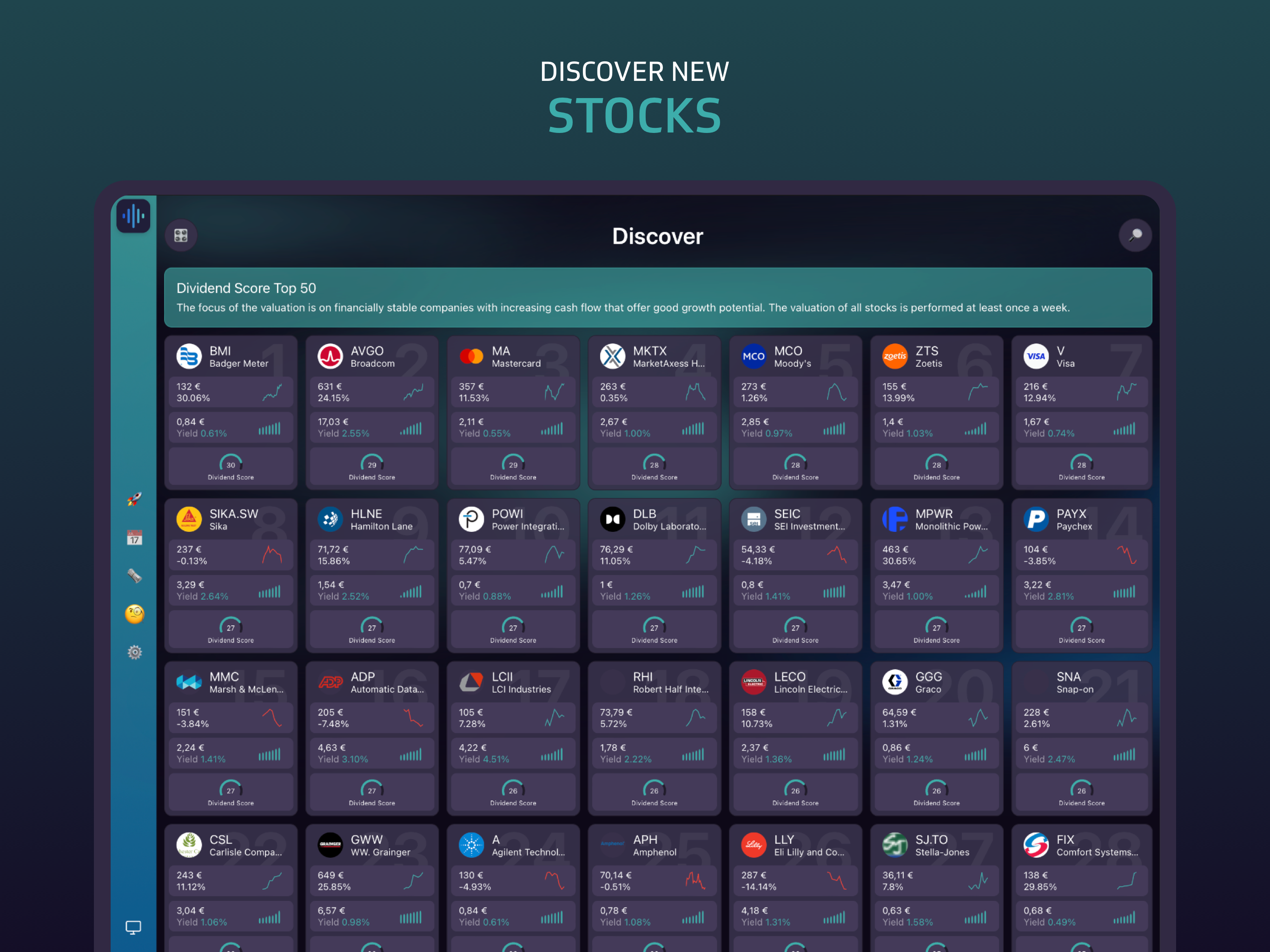Open settings gear in sidebar
Screen dimensions: 1270x952
134,652
